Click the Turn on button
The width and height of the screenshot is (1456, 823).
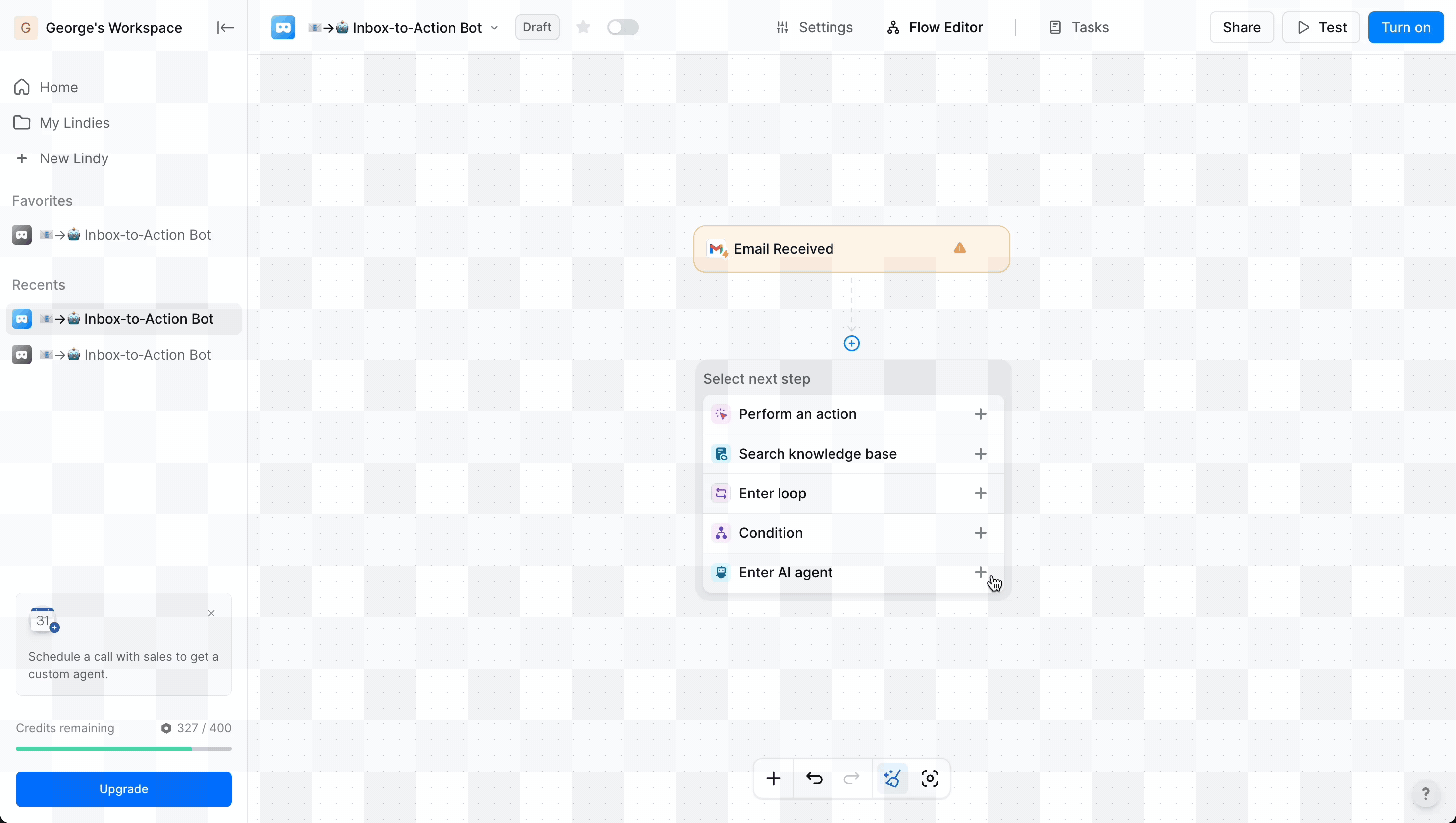[1405, 27]
